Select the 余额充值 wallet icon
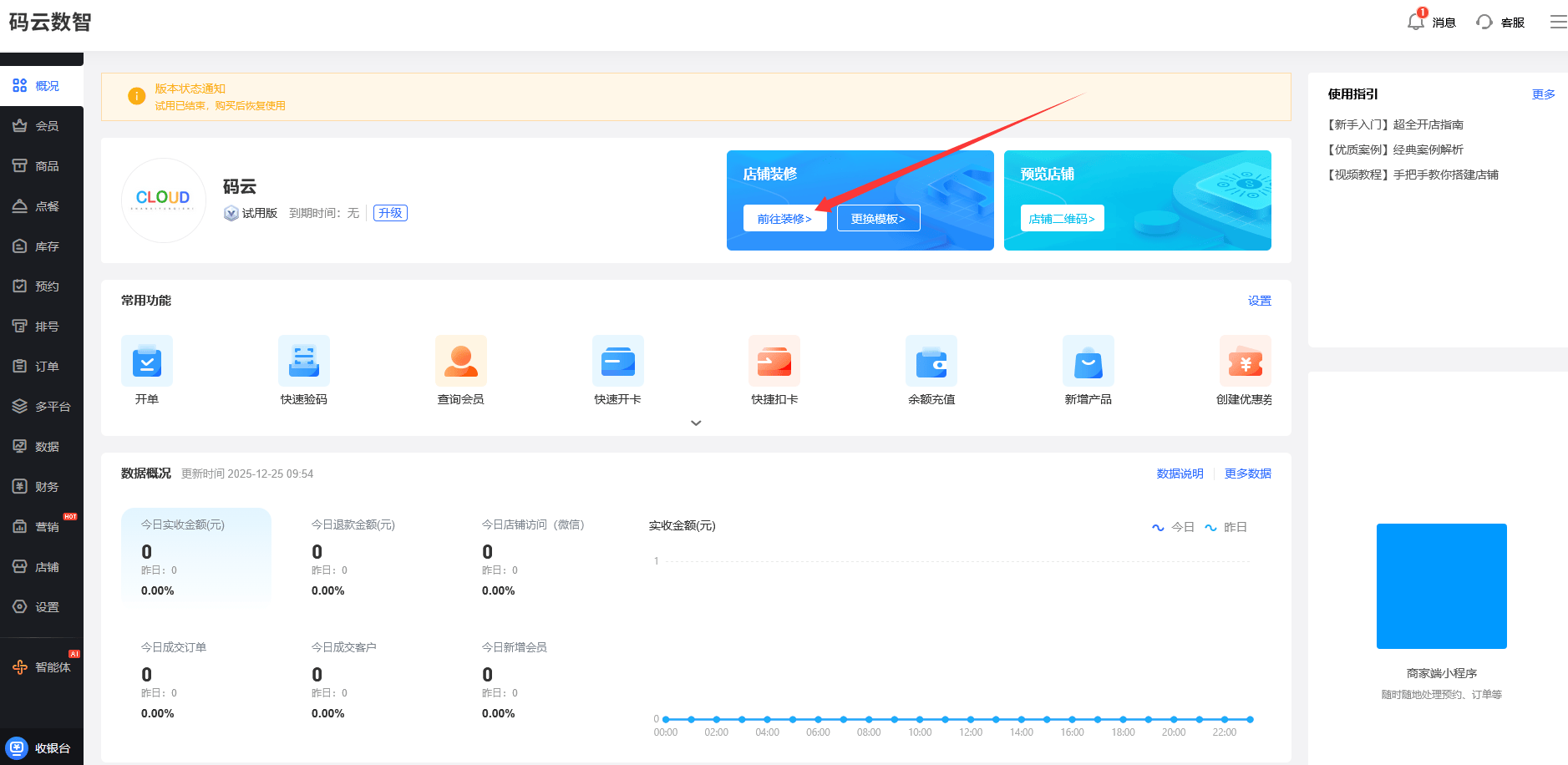 931,361
